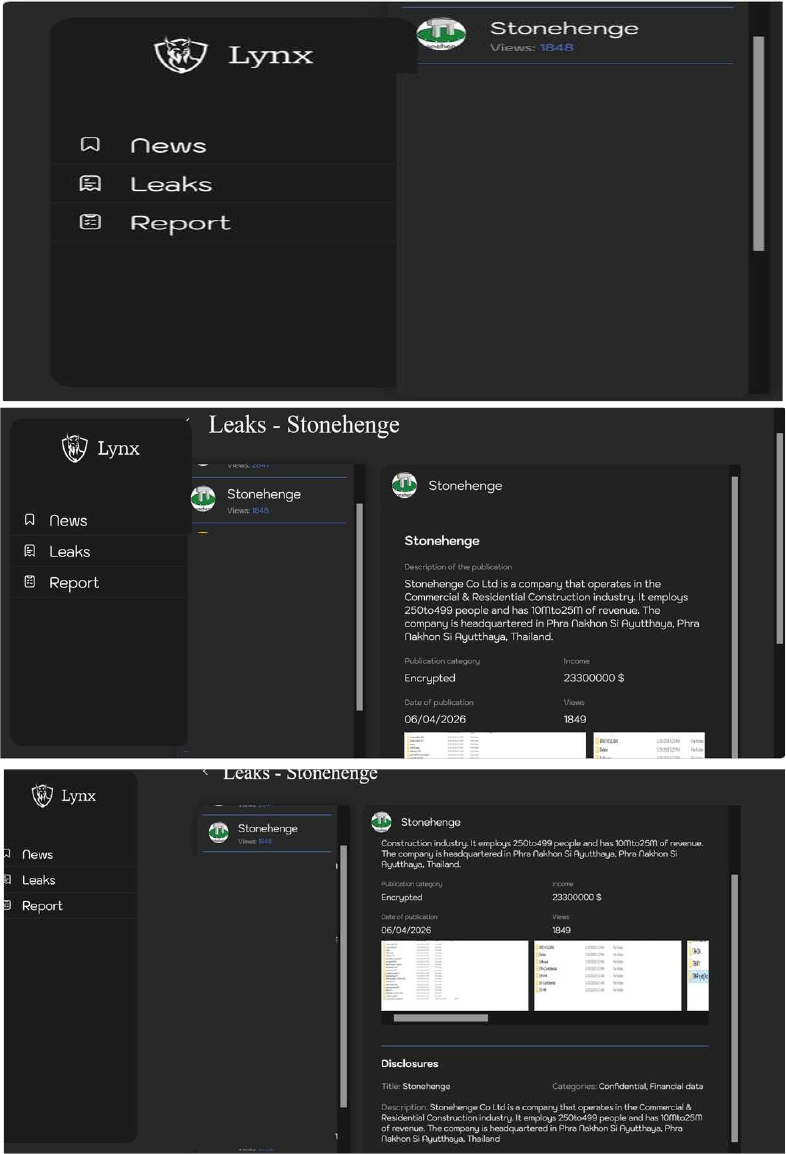Click the Leaks icon in the topmost sidebar

click(90, 184)
